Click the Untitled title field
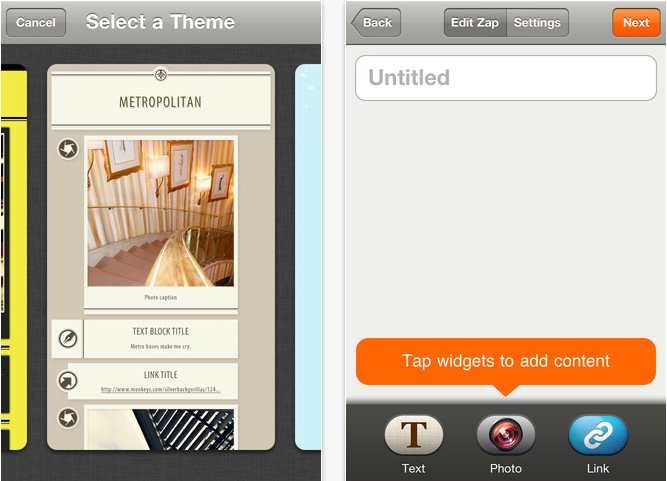 pyautogui.click(x=506, y=78)
